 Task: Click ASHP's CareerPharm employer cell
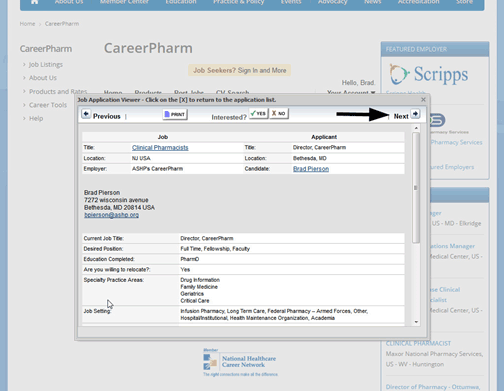click(x=157, y=169)
